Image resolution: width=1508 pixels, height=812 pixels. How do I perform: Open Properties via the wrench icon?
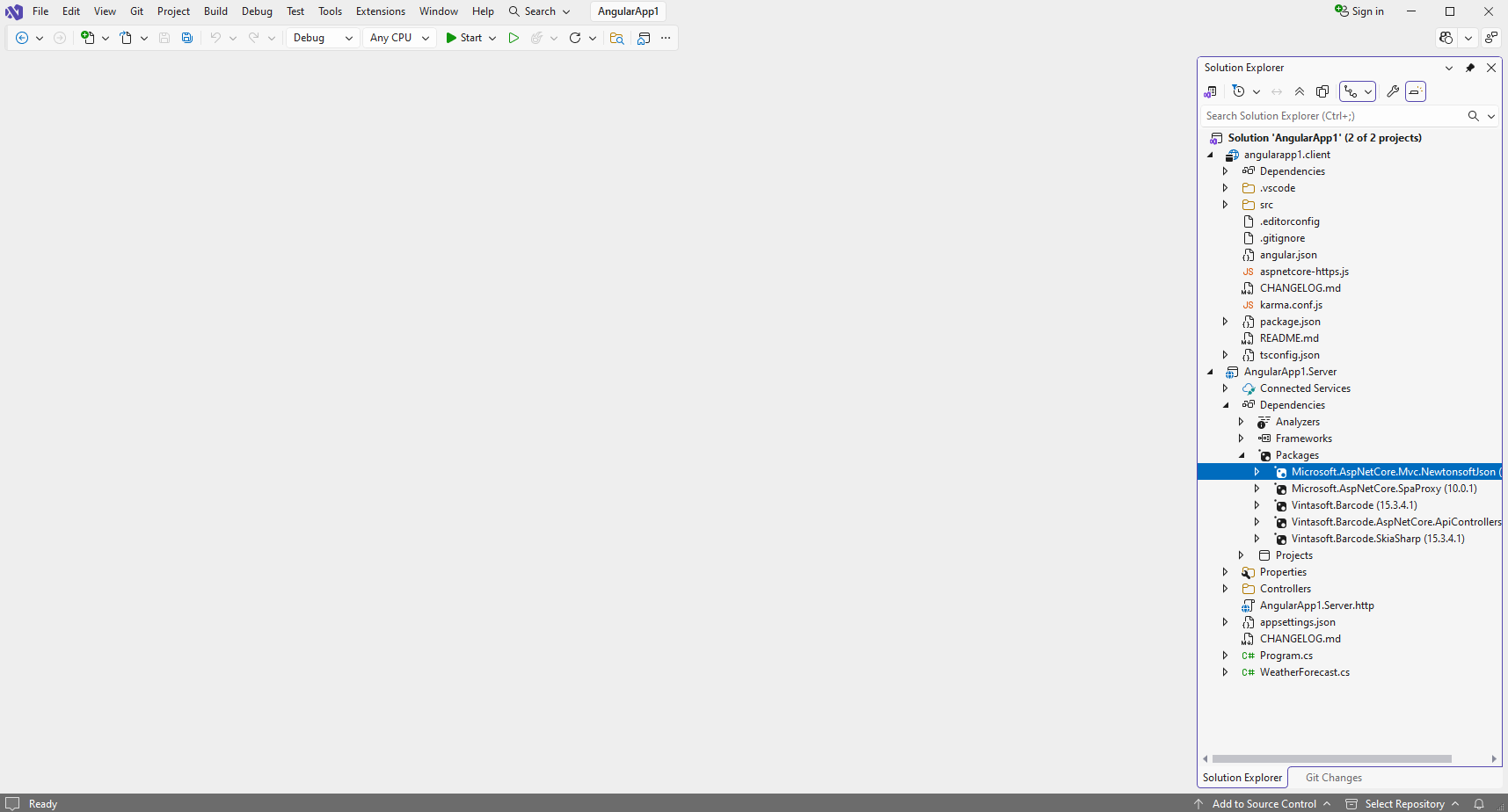coord(1393,91)
